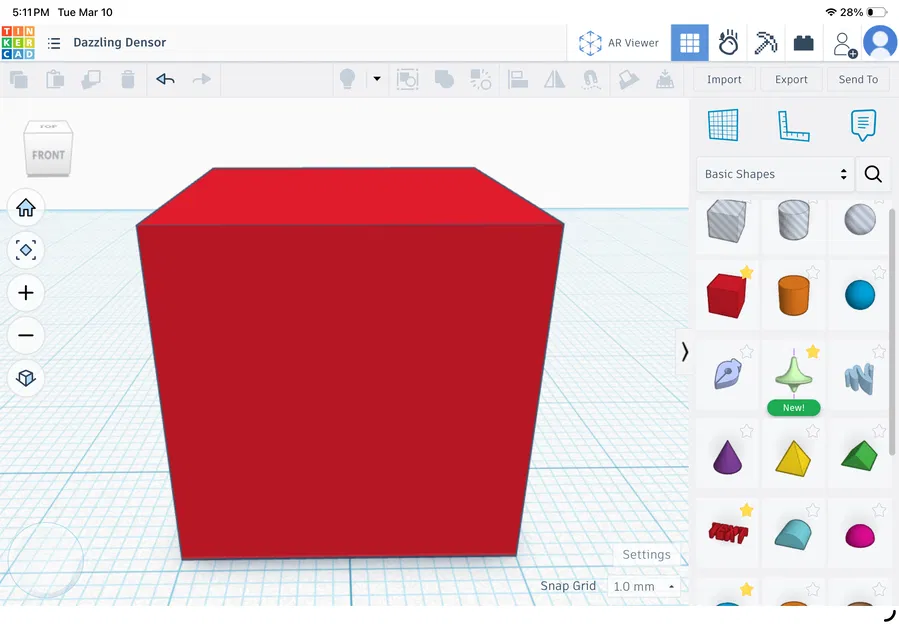Switch to the 3D editor grid tab
The image size is (899, 625).
click(x=689, y=42)
